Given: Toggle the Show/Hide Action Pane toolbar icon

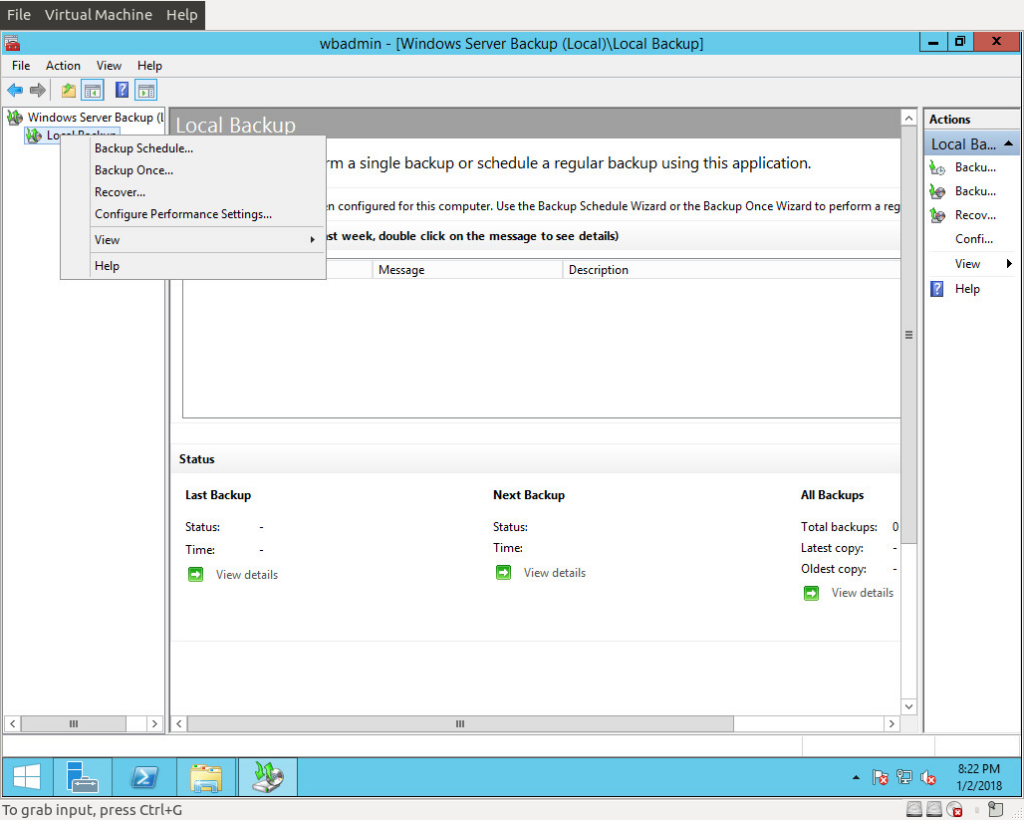Looking at the screenshot, I should click(146, 90).
